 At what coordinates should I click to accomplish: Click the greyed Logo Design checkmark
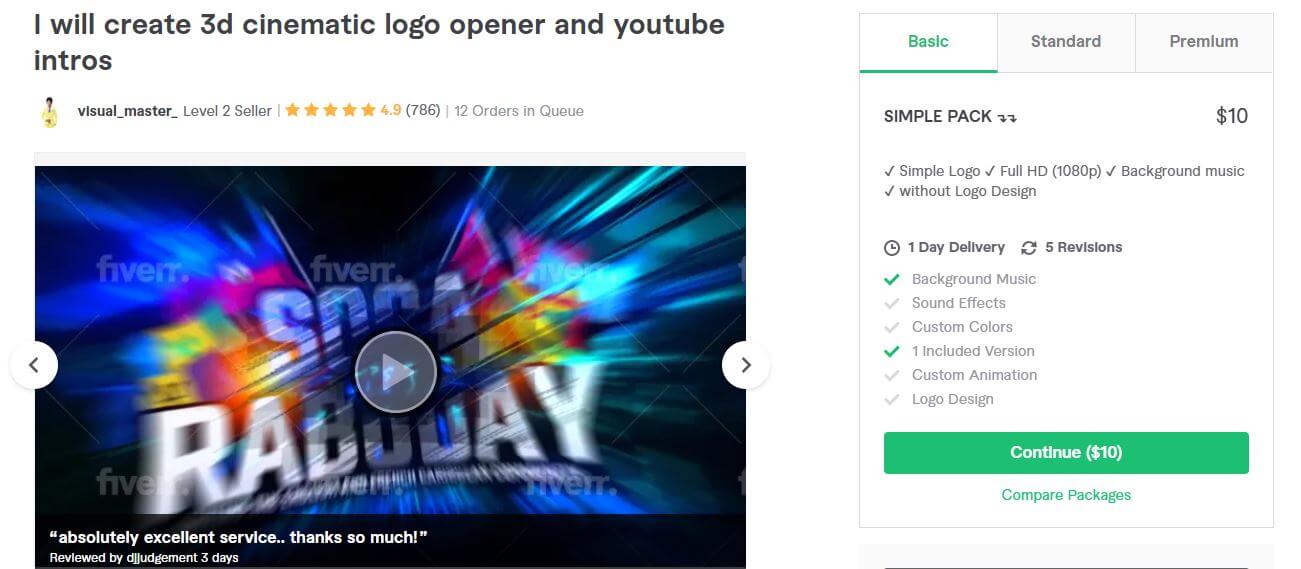(892, 399)
